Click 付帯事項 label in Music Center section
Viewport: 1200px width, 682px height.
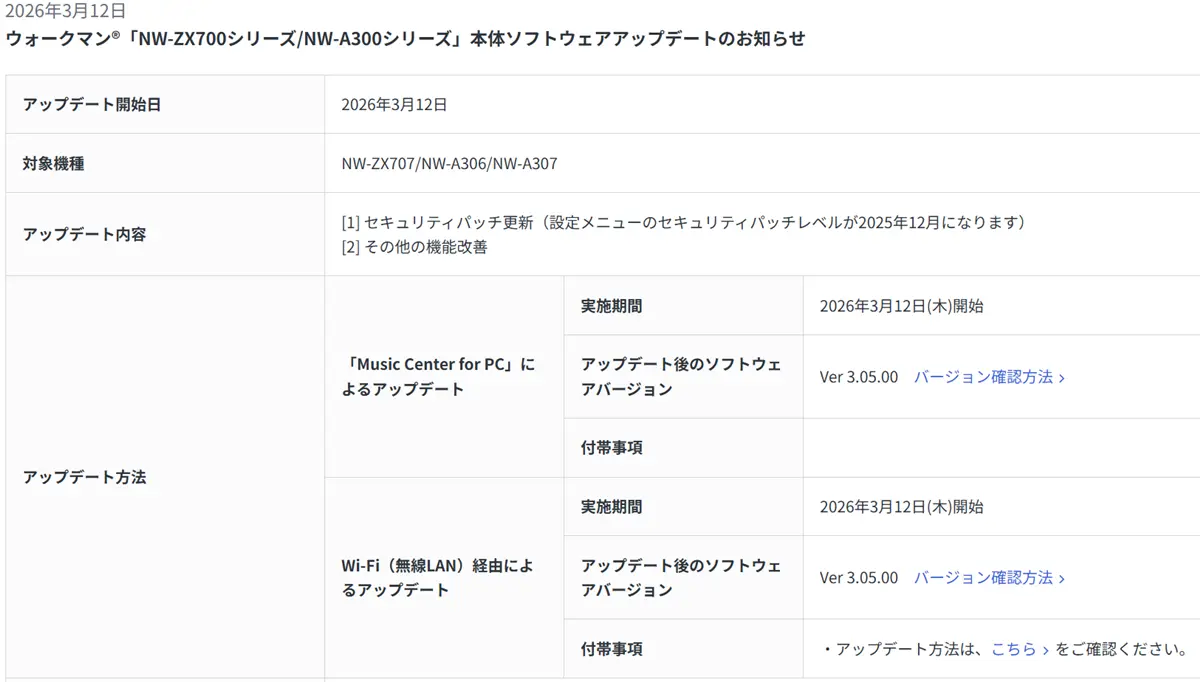612,448
